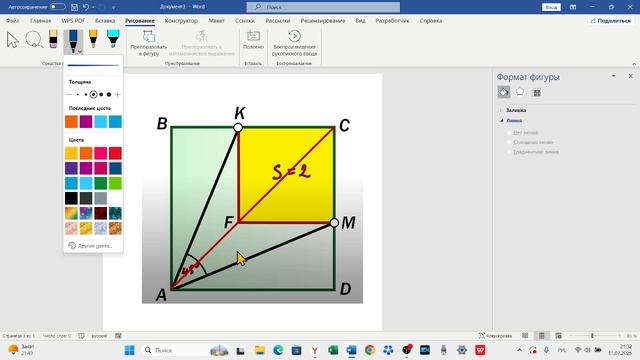Pick the yellow pencil tool
Image resolution: width=640 pixels, height=360 pixels.
pos(93,39)
